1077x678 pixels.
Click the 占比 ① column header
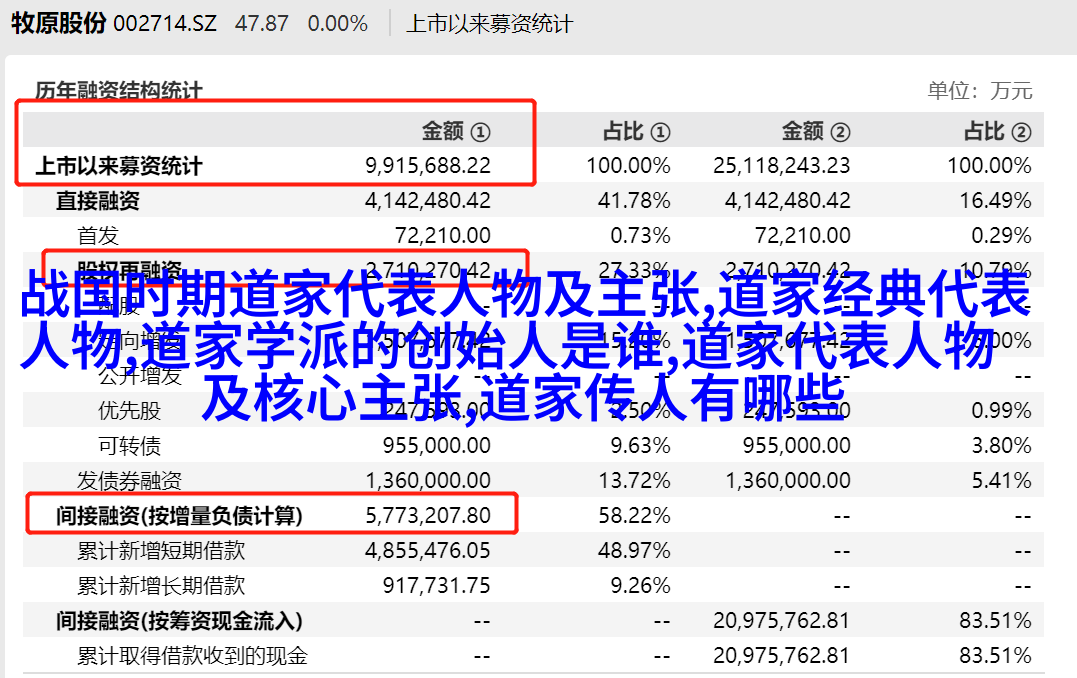[x=637, y=131]
